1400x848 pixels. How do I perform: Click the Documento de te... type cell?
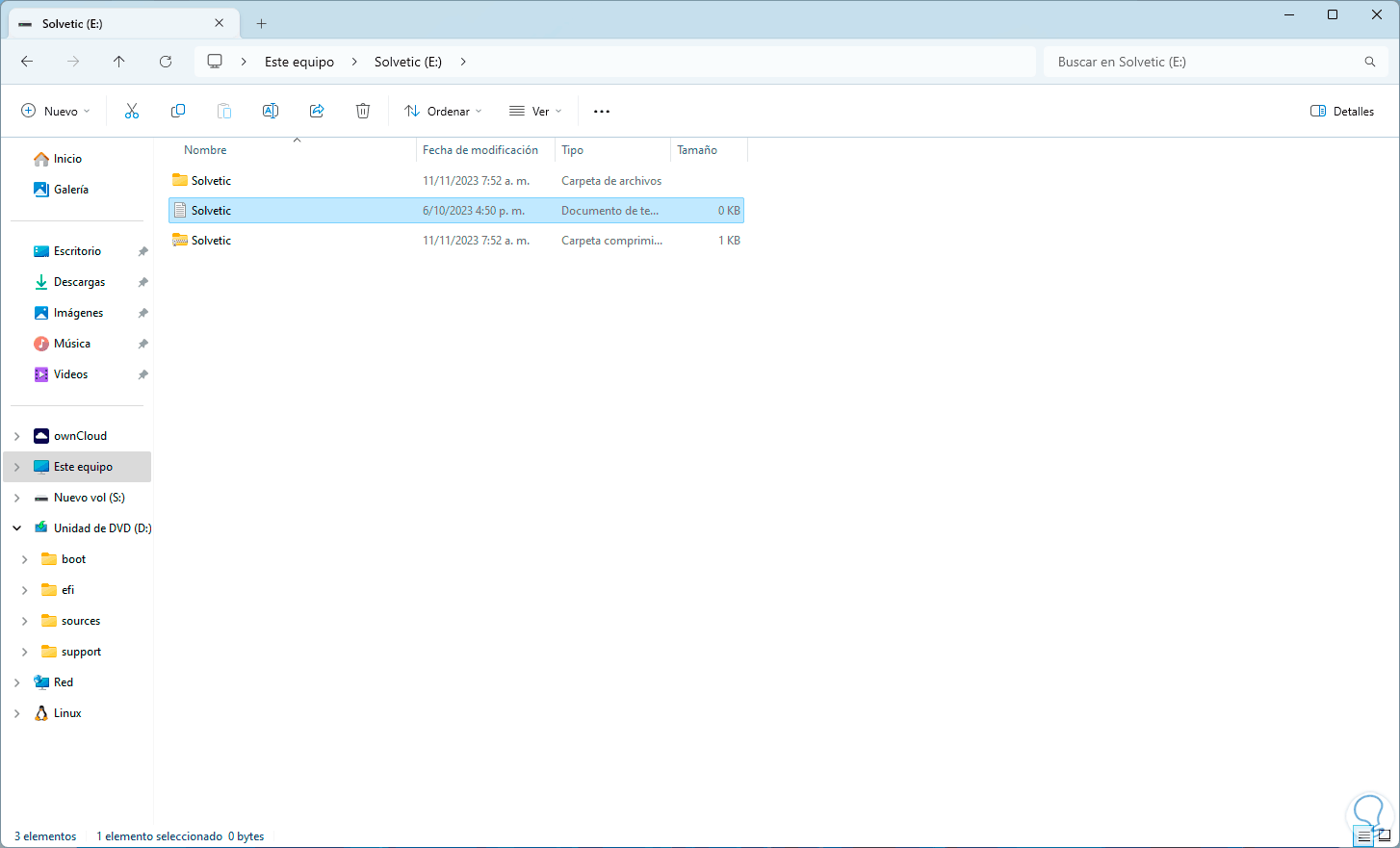click(609, 211)
